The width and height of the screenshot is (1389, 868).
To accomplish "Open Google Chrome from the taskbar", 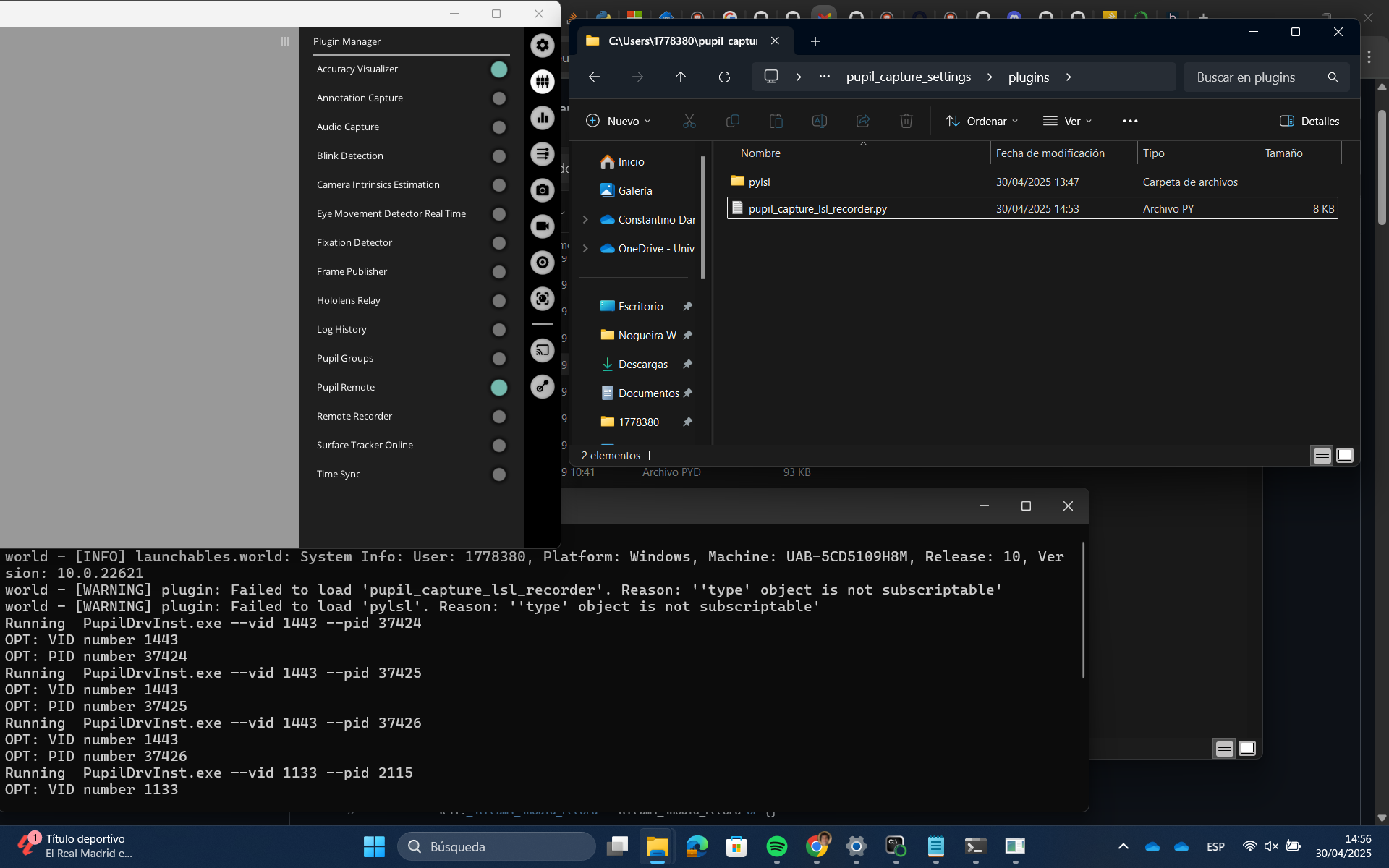I will [817, 846].
